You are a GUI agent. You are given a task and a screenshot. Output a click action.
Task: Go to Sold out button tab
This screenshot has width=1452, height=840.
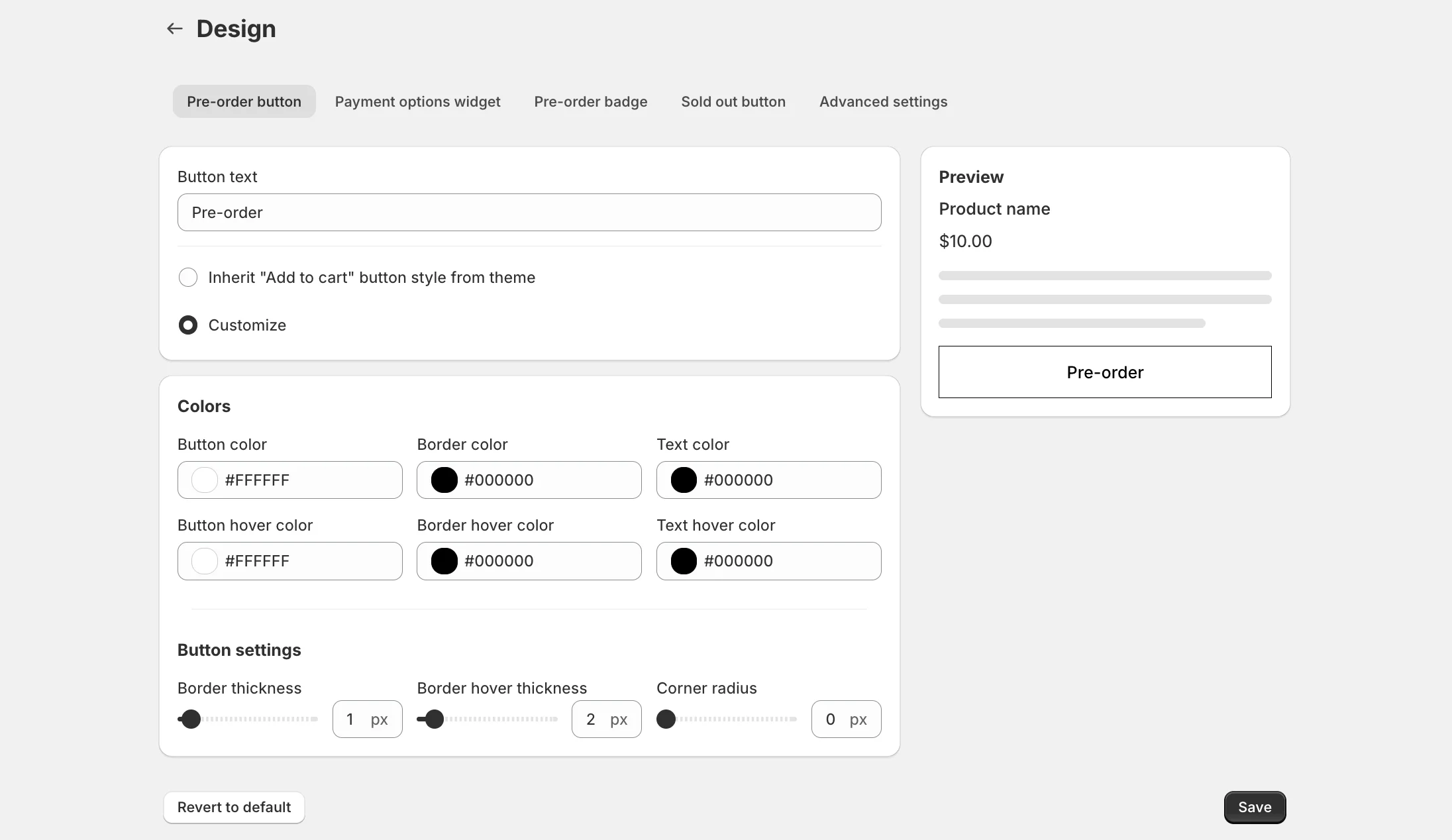(x=733, y=101)
